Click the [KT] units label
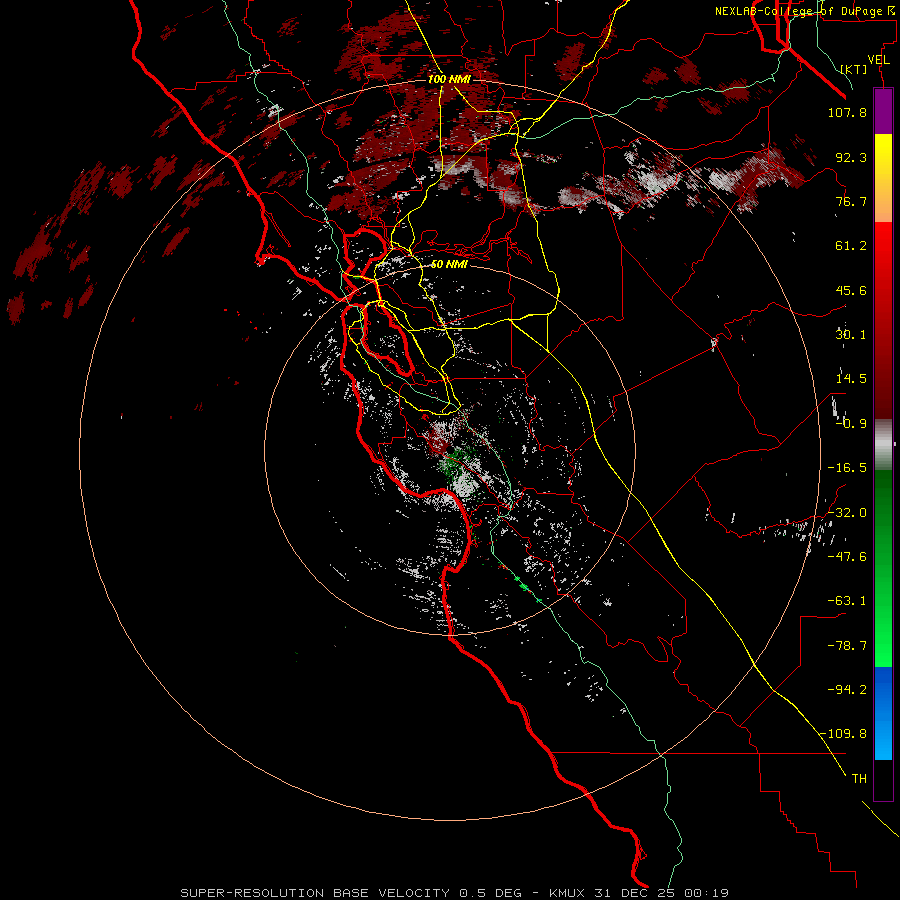 pyautogui.click(x=854, y=69)
